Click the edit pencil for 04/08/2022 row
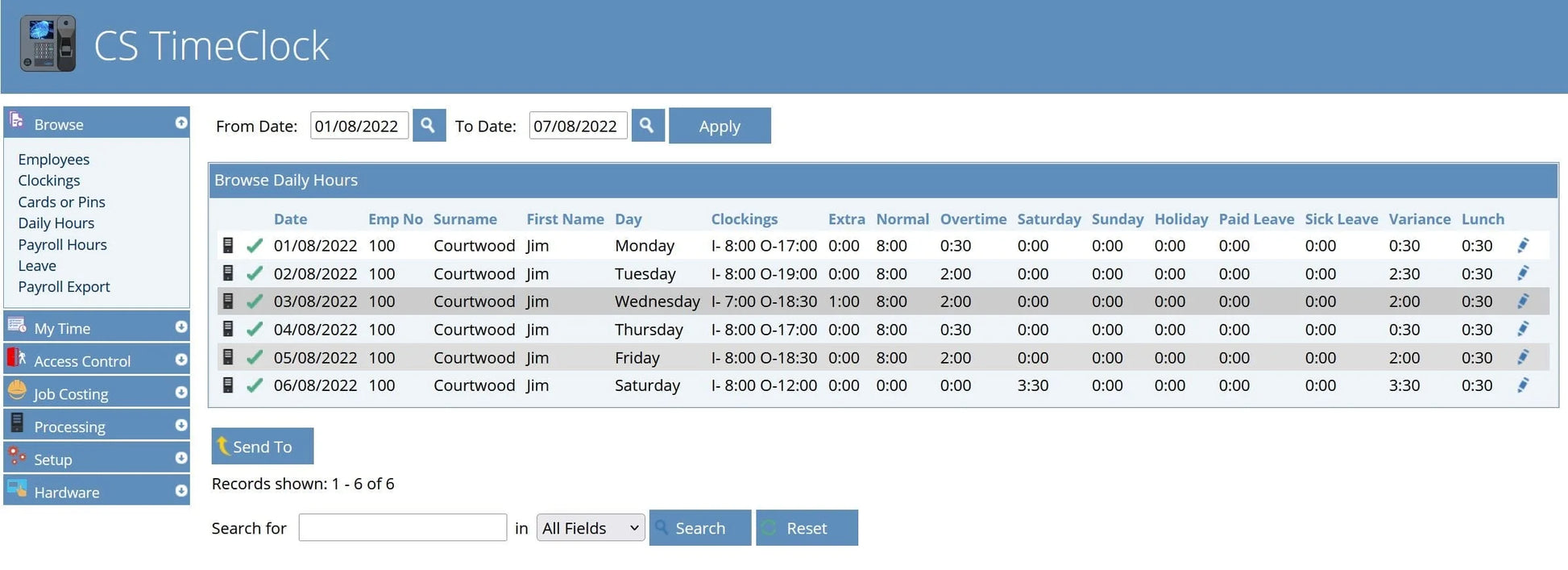1568x570 pixels. 1523,329
